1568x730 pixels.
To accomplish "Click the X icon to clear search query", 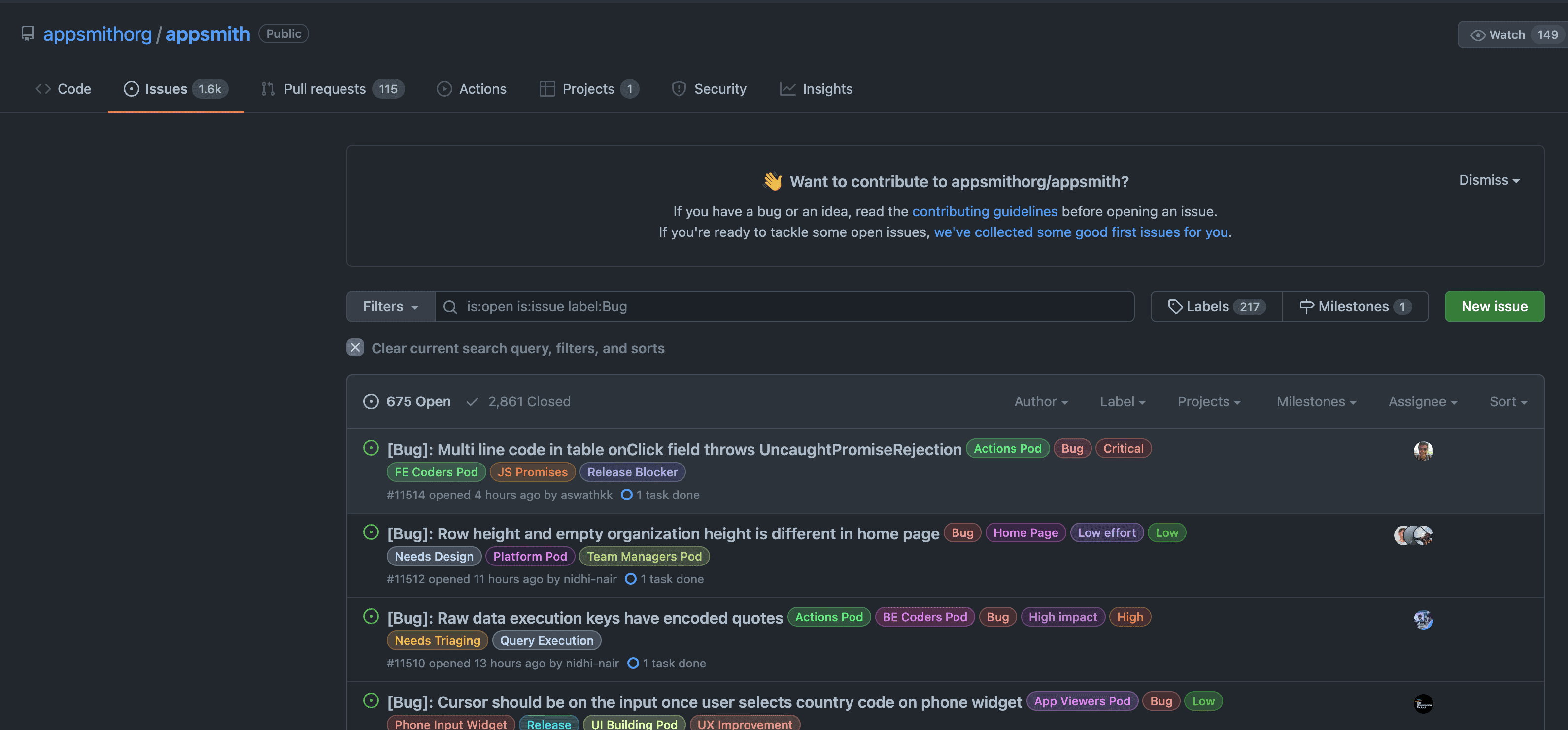I will coord(355,347).
